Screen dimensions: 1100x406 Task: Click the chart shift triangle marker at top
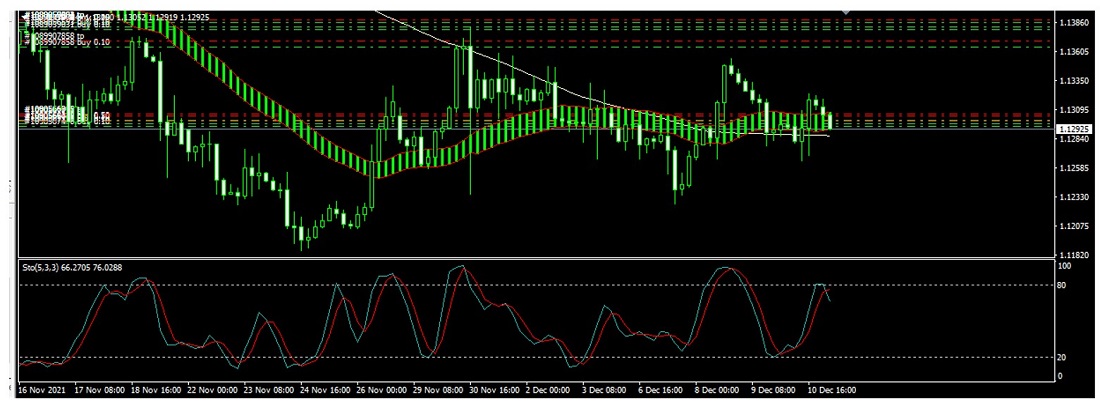click(x=846, y=12)
